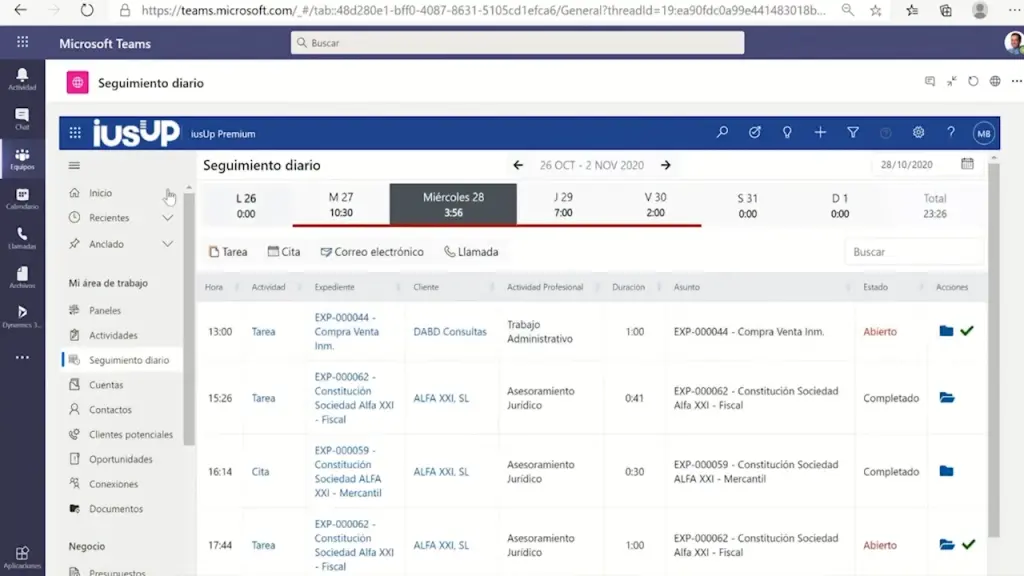
Task: Expand the Anclado chevron in sidebar
Action: coord(168,244)
